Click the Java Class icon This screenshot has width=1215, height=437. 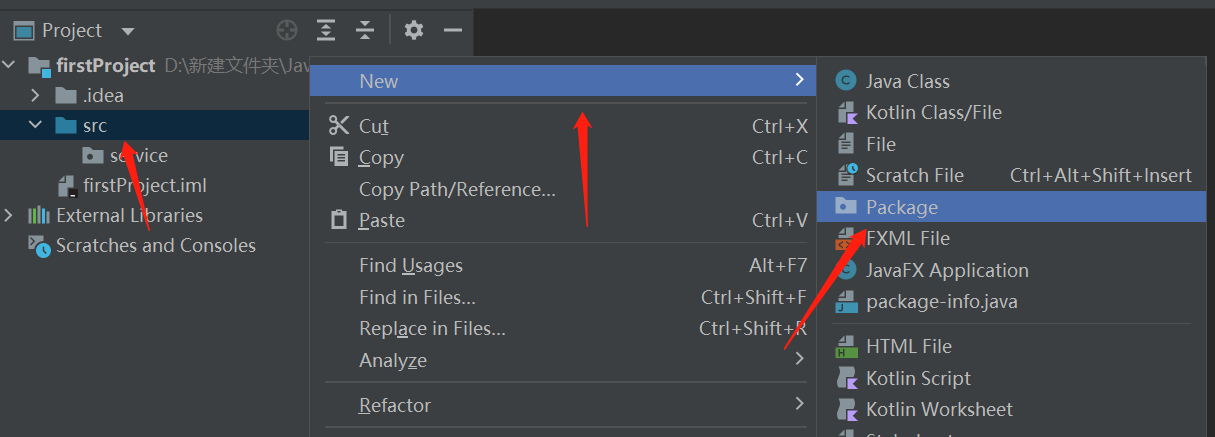pyautogui.click(x=847, y=81)
